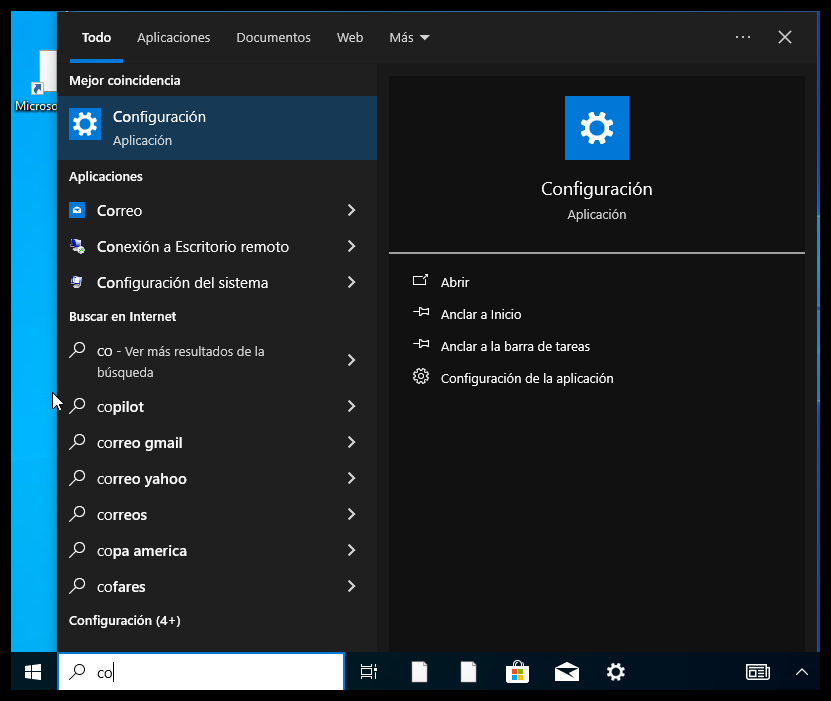
Task: Click in the taskbar search box
Action: point(201,672)
